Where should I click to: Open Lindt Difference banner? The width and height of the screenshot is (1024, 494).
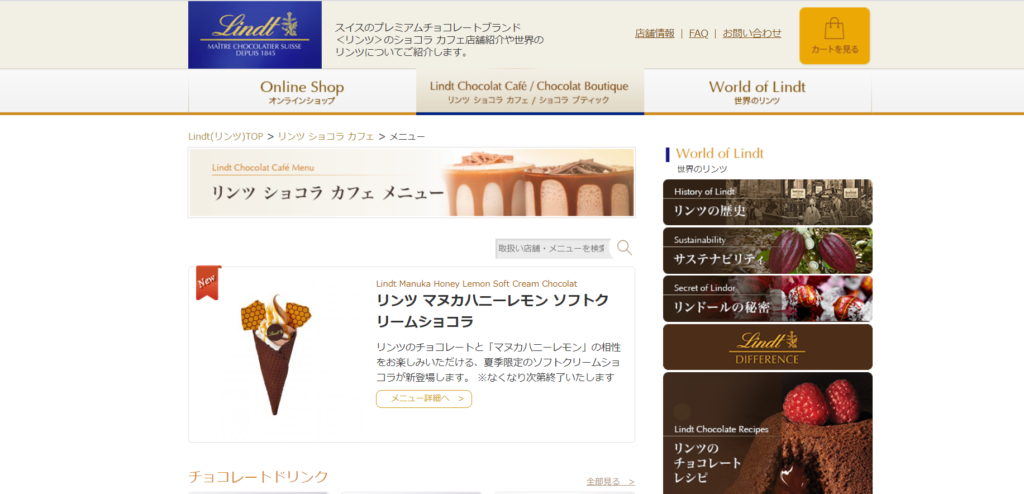(767, 347)
